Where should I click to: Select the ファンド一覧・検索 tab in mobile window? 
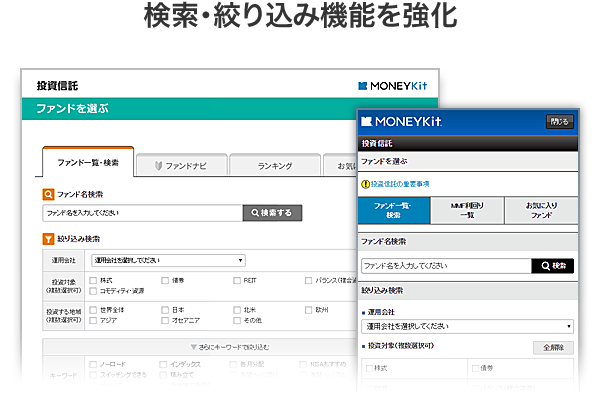click(394, 210)
